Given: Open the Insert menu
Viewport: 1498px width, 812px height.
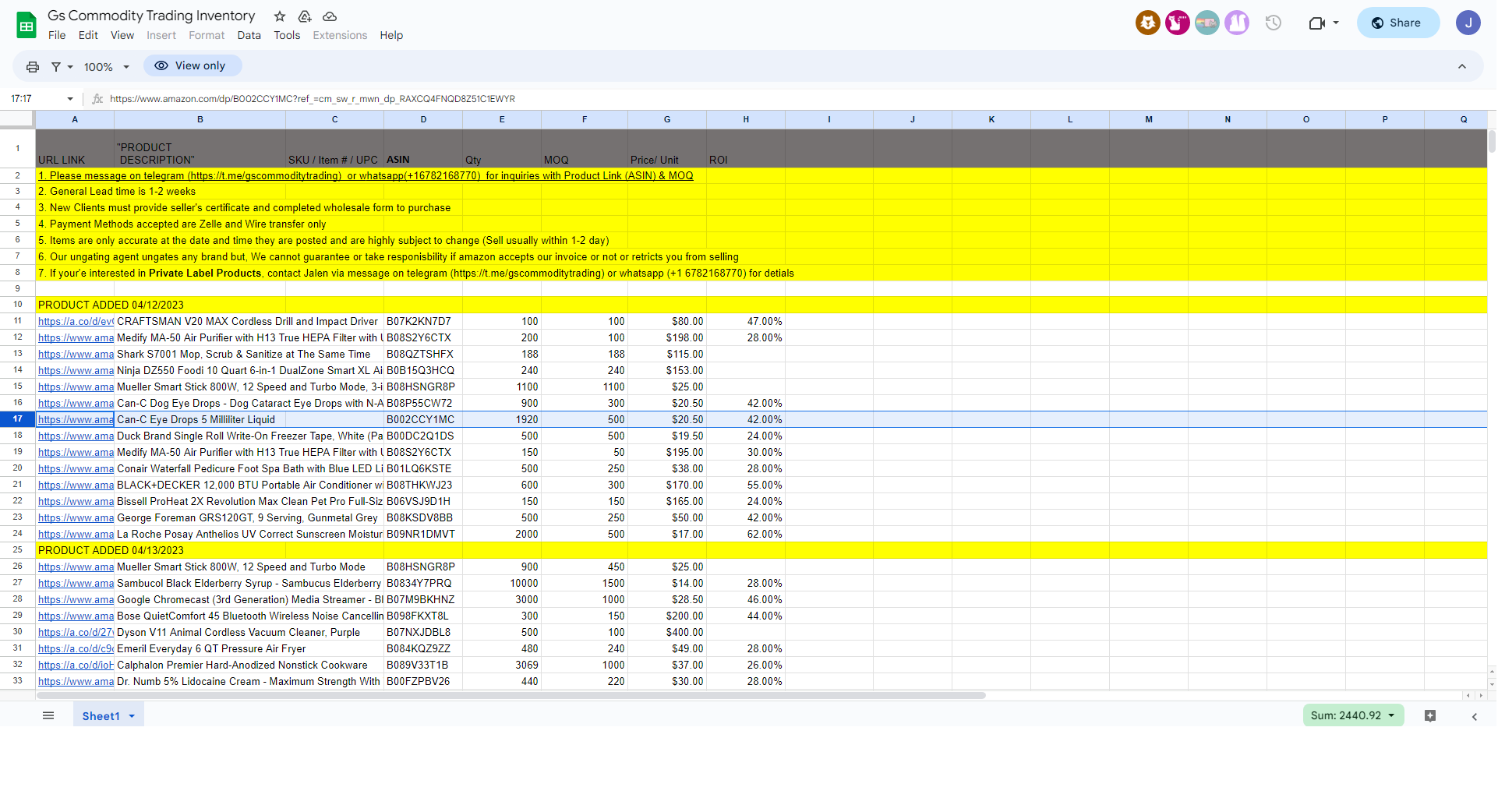Looking at the screenshot, I should pos(161,35).
